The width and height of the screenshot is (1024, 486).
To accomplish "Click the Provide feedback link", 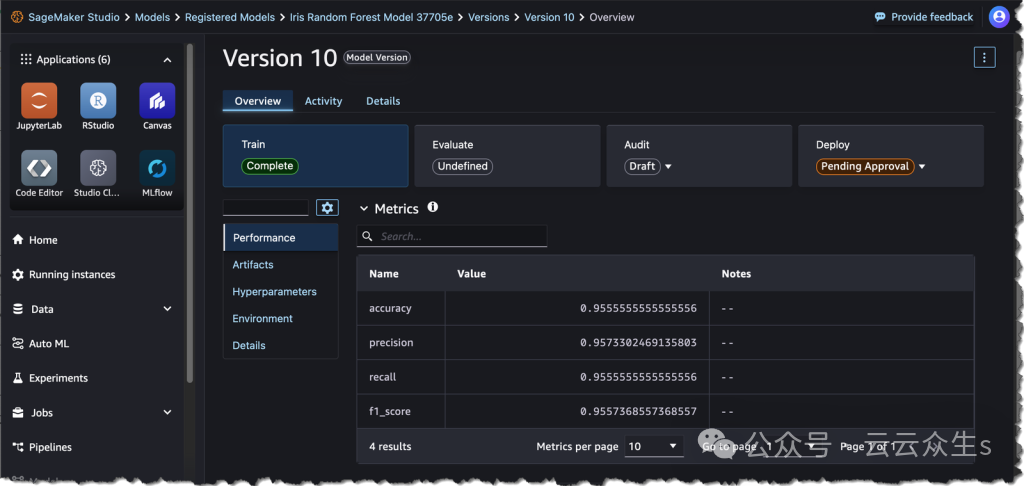I will (932, 17).
